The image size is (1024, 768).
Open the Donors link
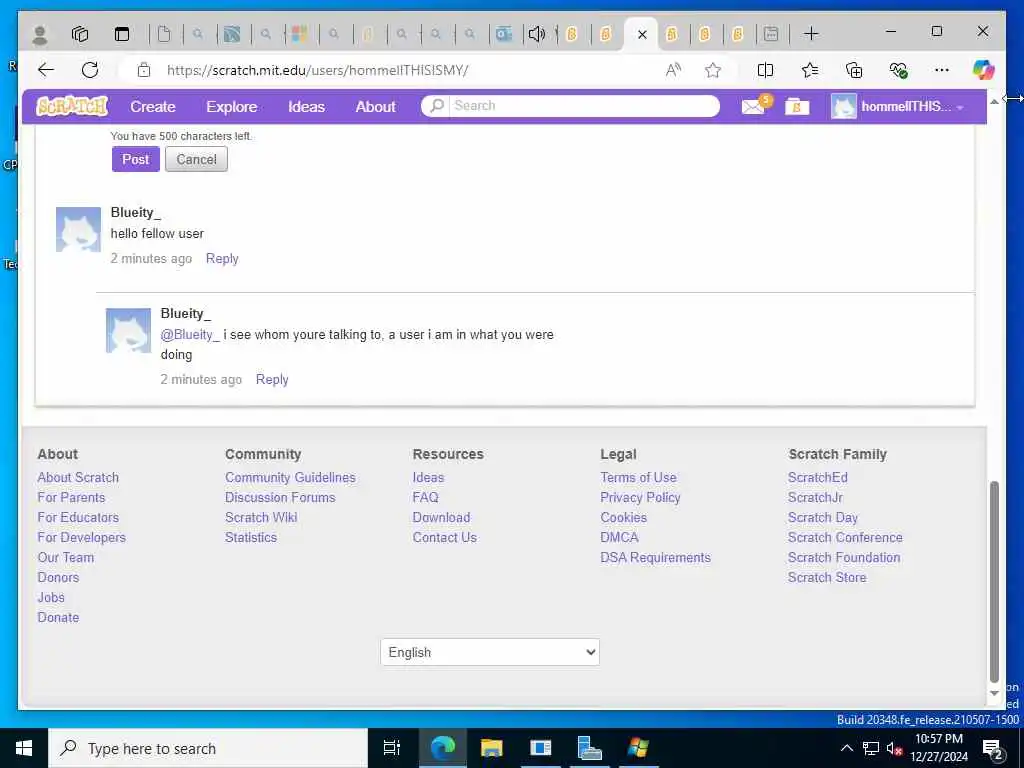tap(58, 577)
